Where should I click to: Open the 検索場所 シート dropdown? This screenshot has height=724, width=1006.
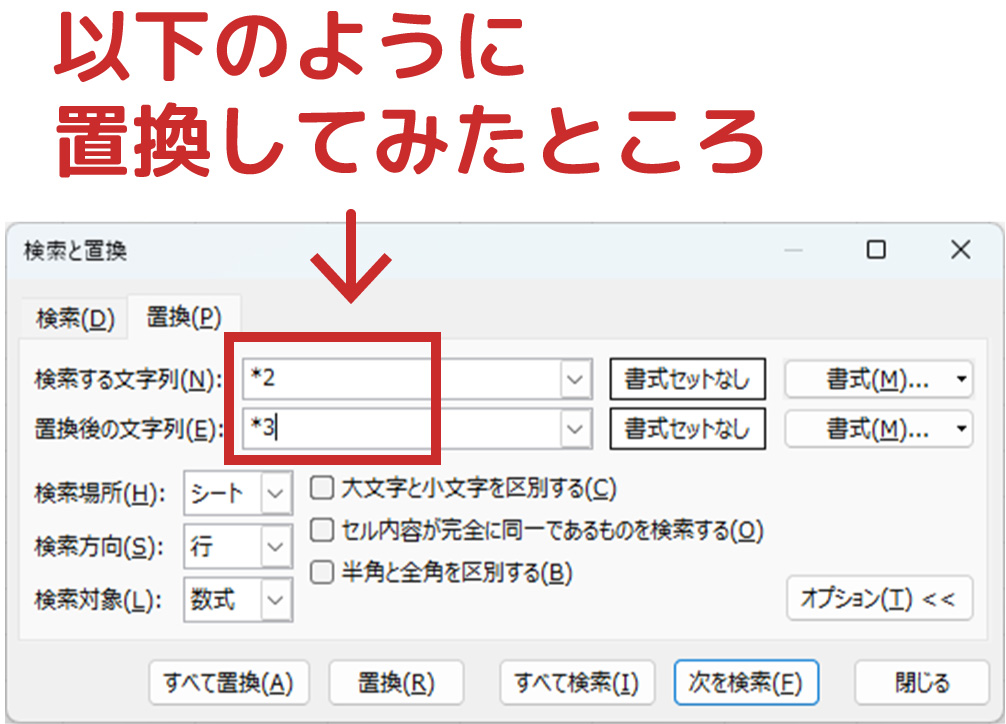pyautogui.click(x=276, y=493)
